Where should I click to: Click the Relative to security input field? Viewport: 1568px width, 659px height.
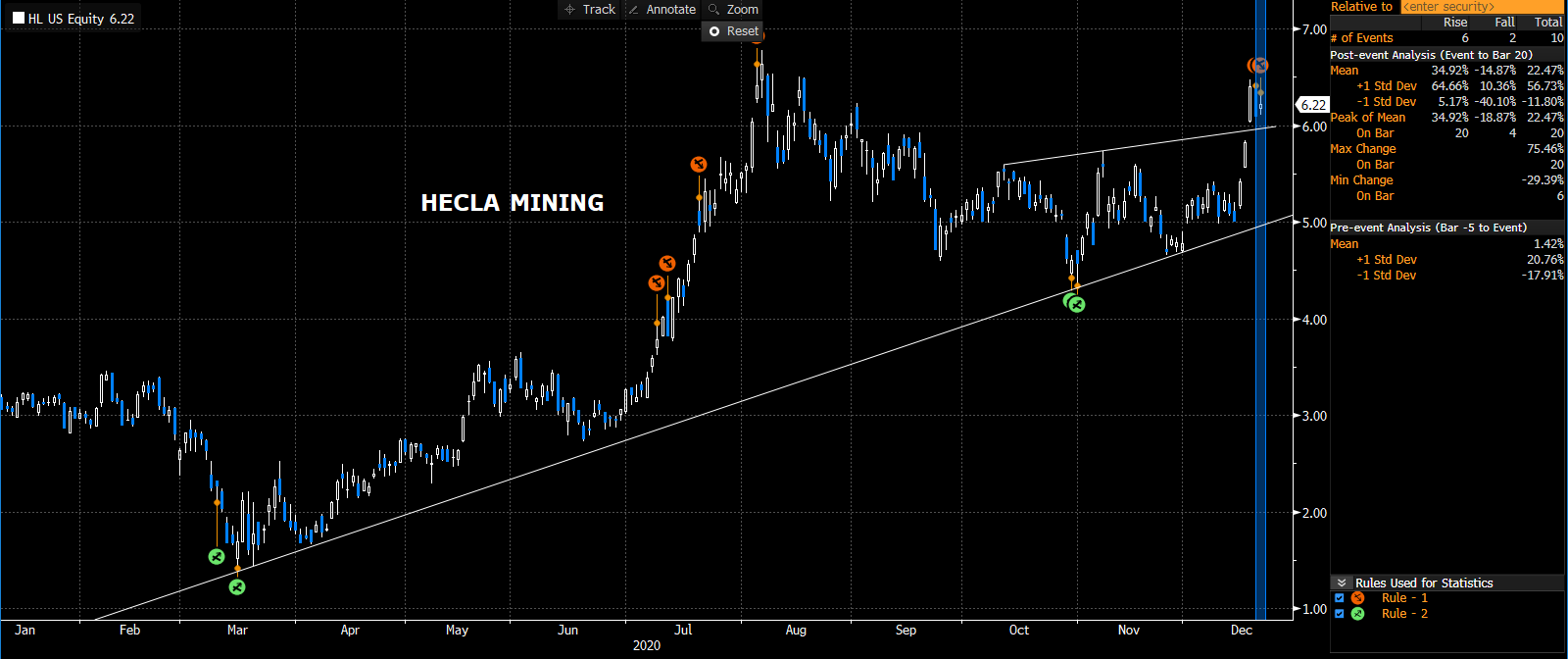coord(1482,7)
